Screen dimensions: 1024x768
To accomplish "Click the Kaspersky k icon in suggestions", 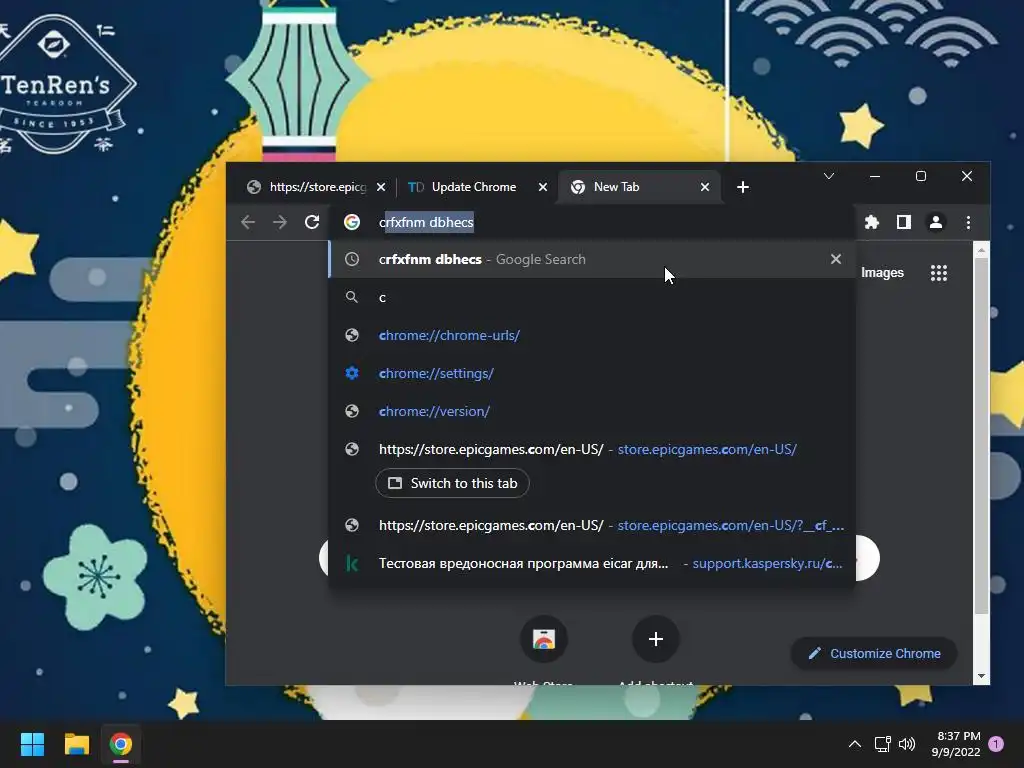I will (352, 563).
